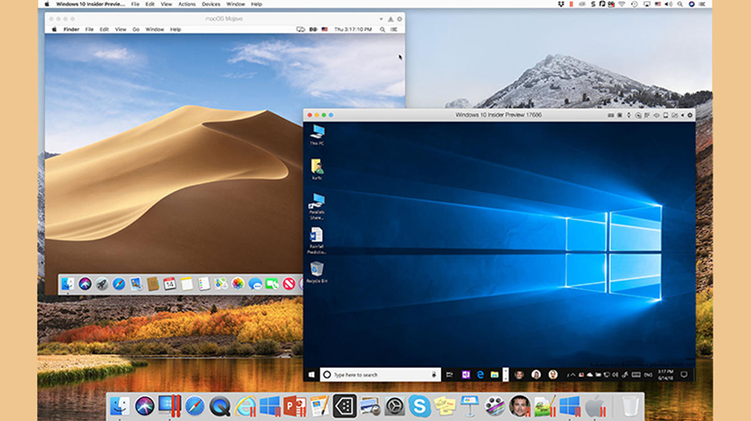Open Calendar in the Mojave window Dock
The image size is (751, 421).
coord(170,284)
